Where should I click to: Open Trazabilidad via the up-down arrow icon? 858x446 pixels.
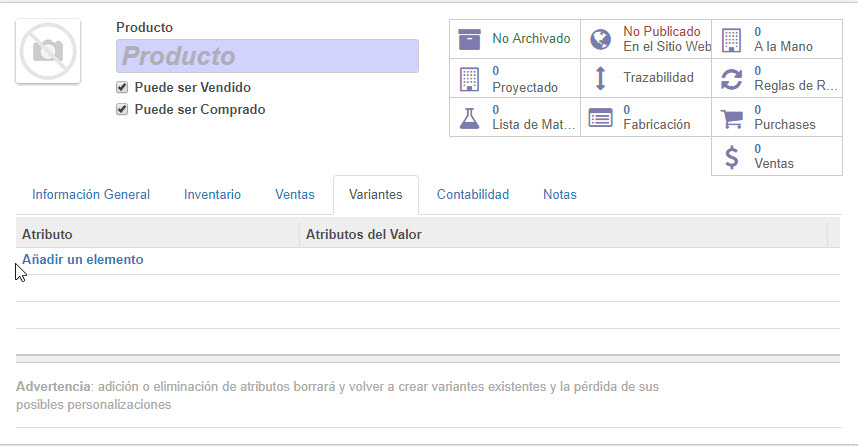coord(600,78)
